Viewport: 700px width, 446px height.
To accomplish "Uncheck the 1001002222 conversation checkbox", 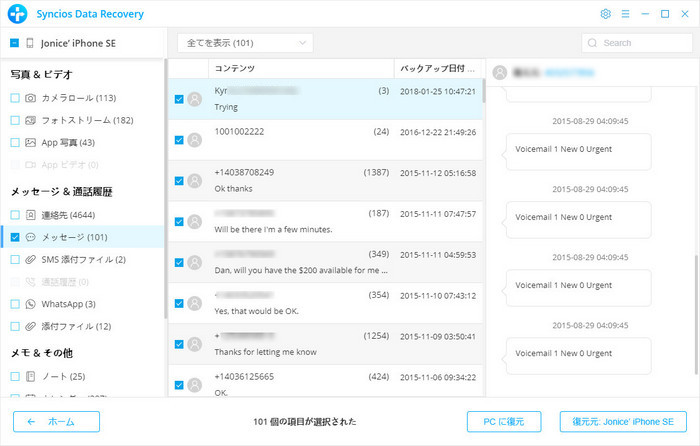I will coord(179,140).
